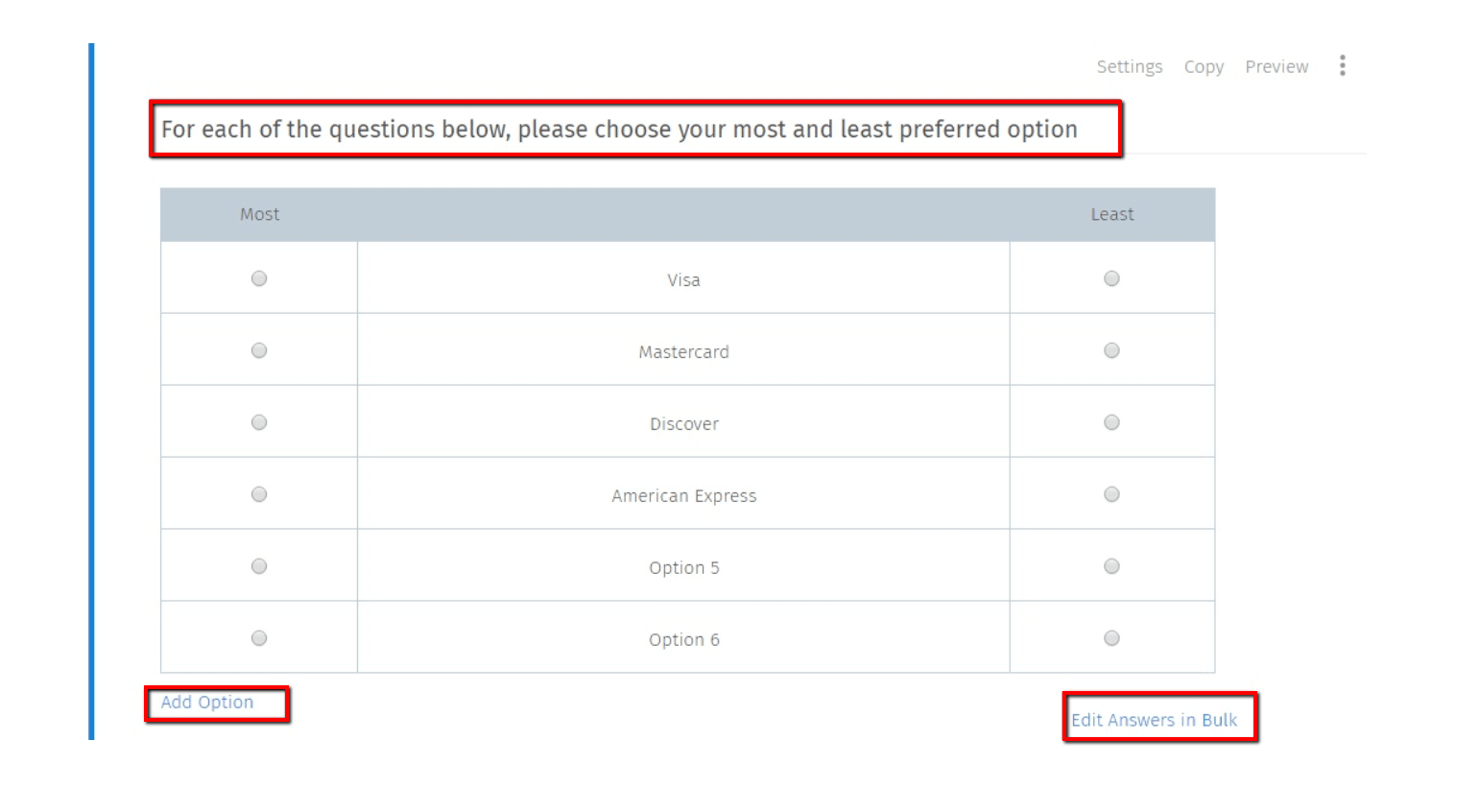Image resolution: width=1479 pixels, height=812 pixels.
Task: Edit the Option 5 answer label
Action: (683, 567)
